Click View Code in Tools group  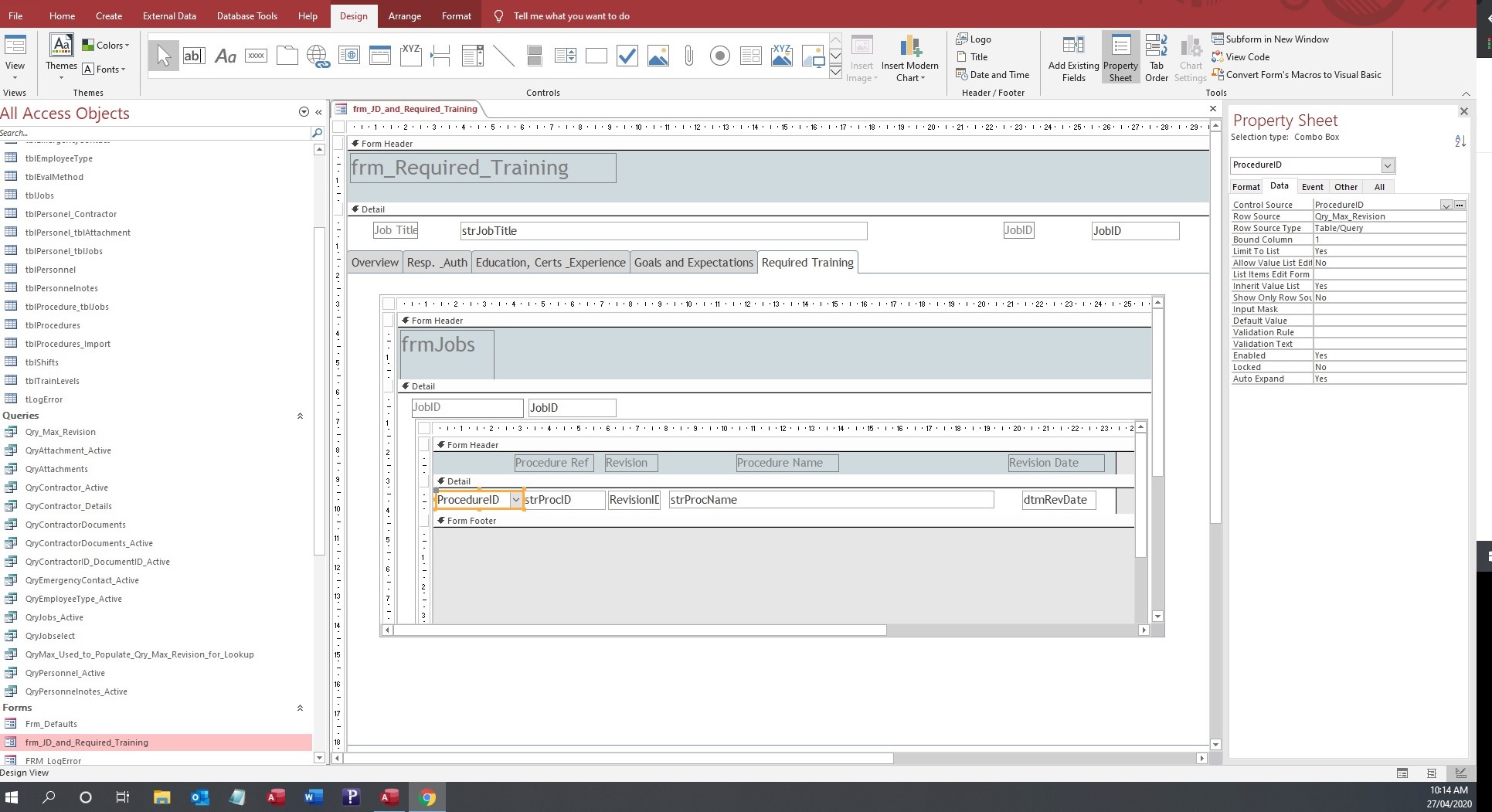(1246, 57)
